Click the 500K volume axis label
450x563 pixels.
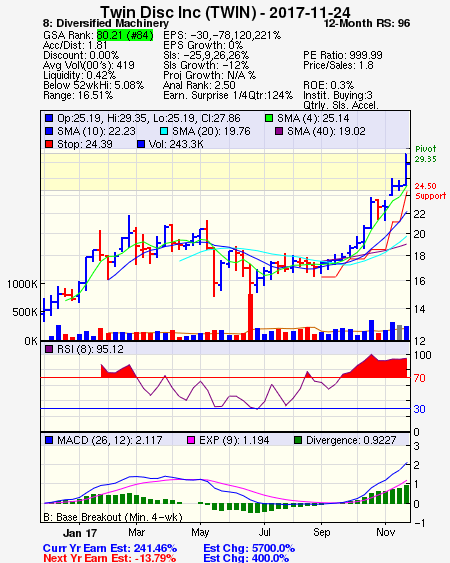point(25,312)
